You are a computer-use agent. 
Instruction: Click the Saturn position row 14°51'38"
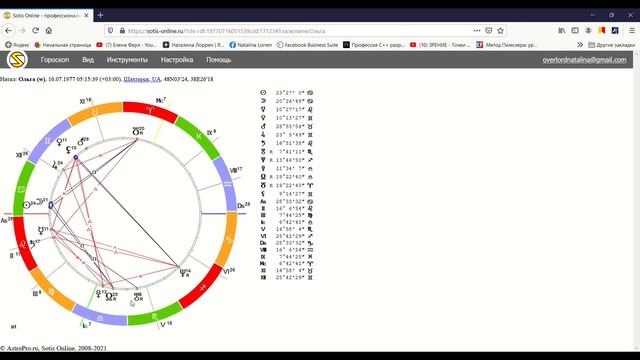point(287,143)
